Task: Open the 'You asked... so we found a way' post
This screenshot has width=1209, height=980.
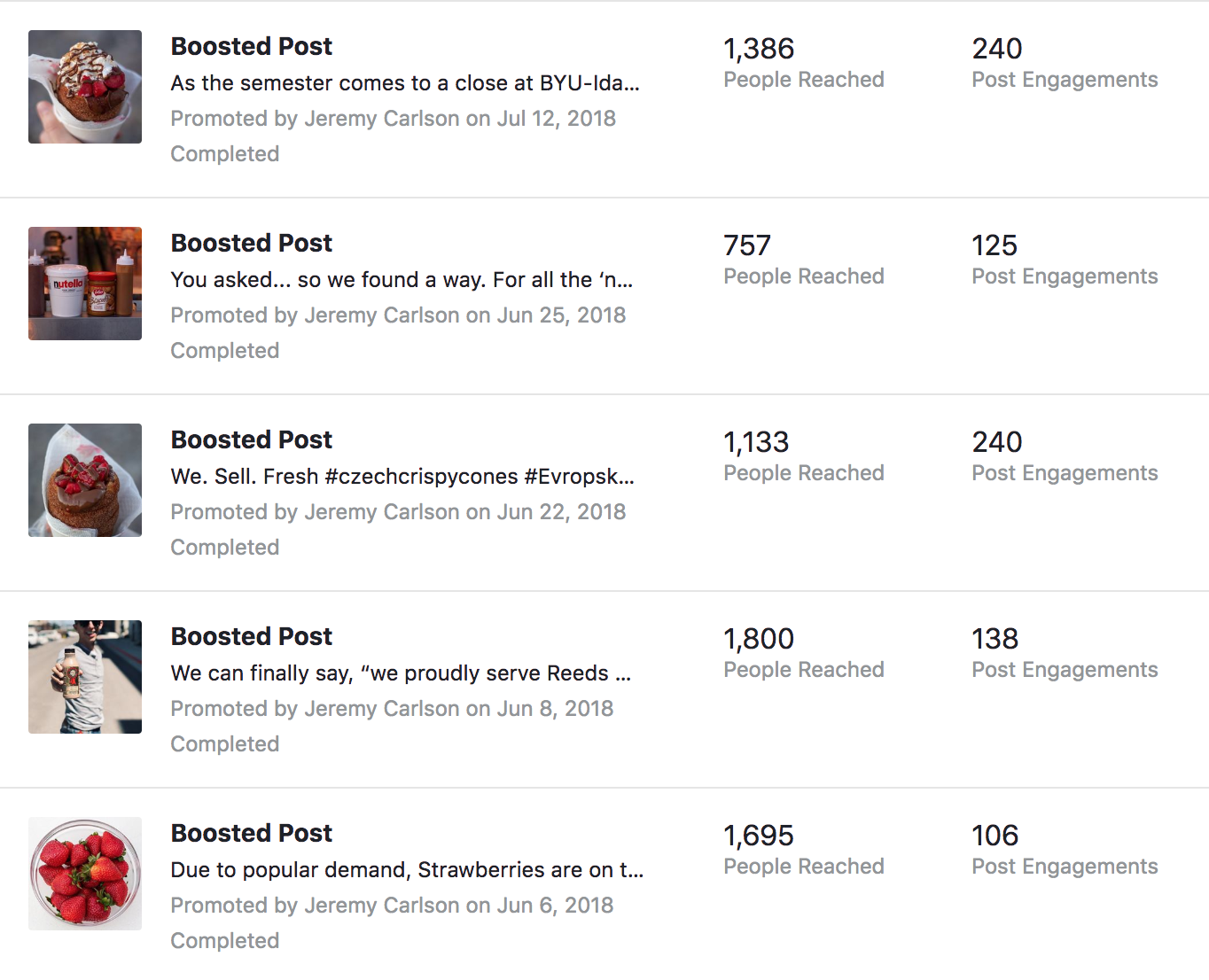Action: pos(402,280)
